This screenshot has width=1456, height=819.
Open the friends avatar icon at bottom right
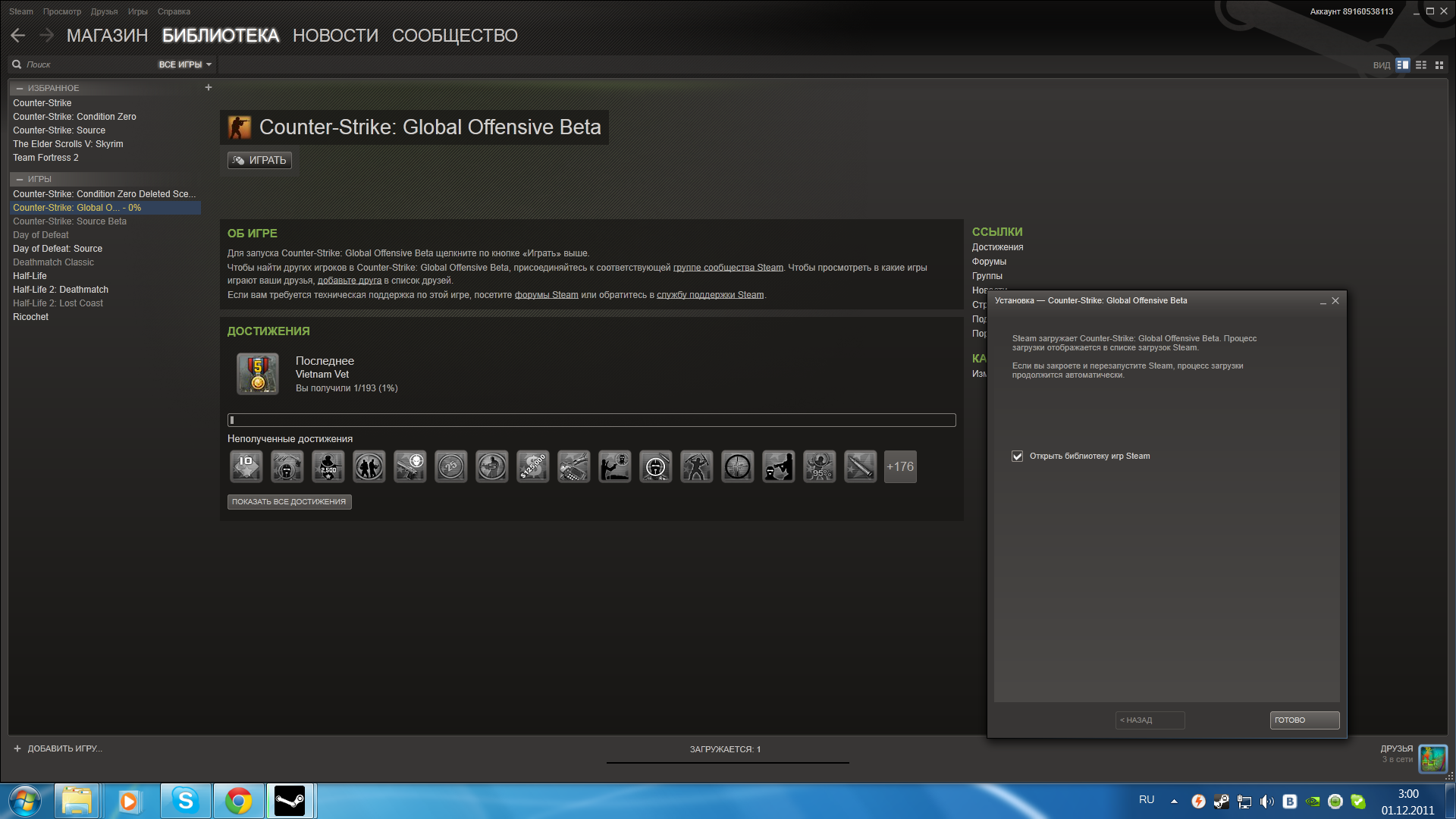coord(1432,758)
